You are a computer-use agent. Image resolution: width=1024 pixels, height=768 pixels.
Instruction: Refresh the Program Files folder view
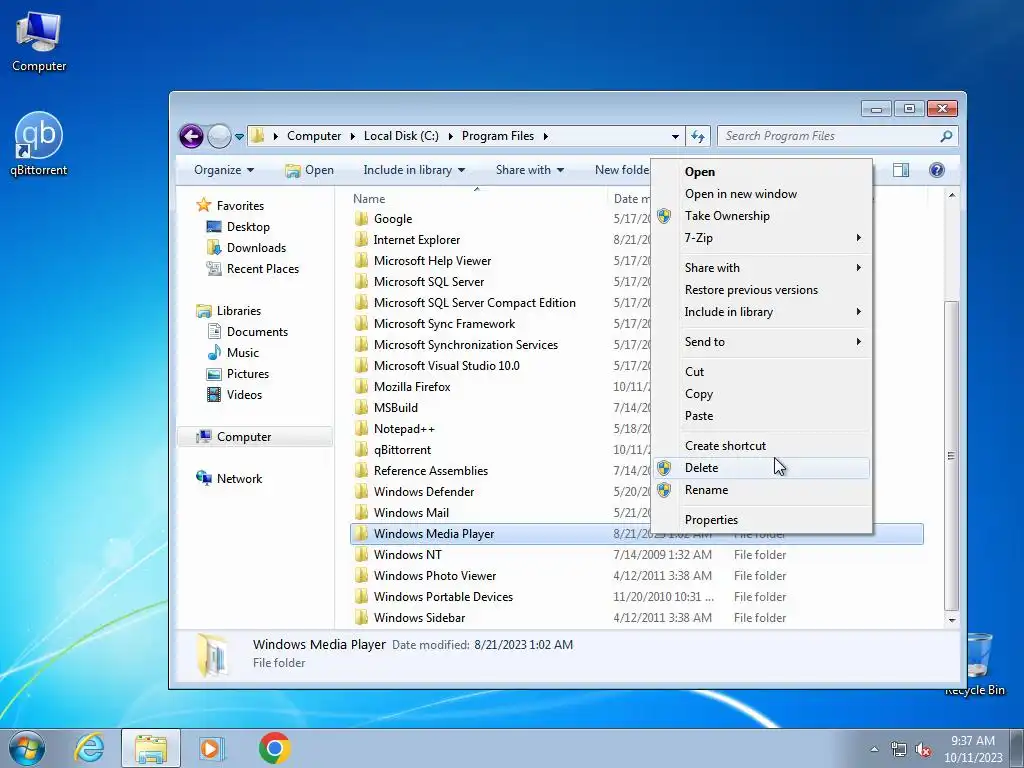698,136
